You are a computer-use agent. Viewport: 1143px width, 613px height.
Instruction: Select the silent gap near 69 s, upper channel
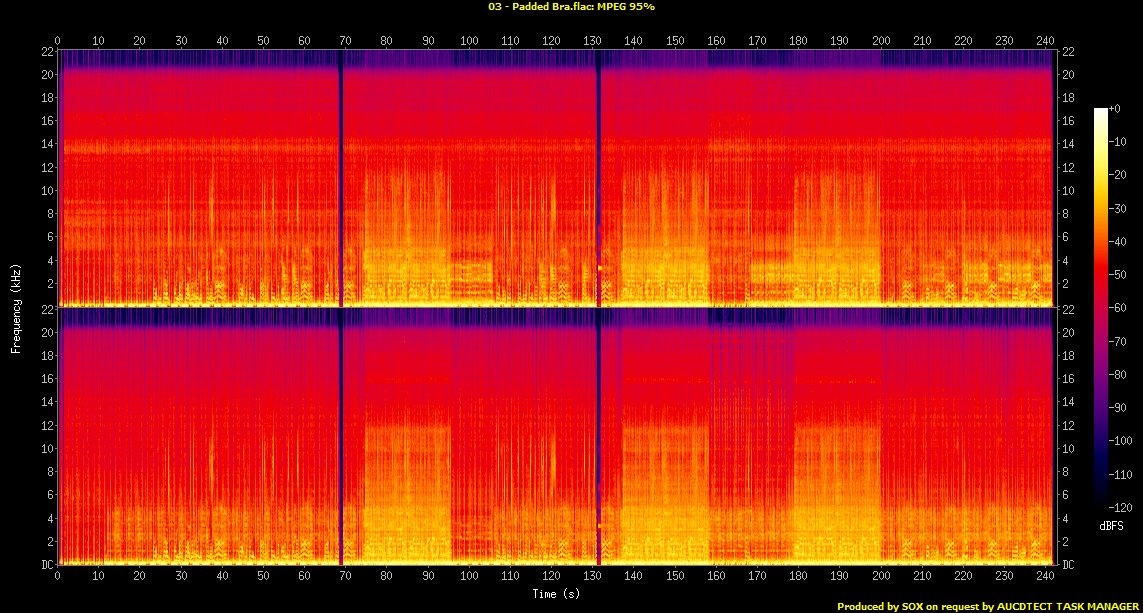tap(341, 178)
